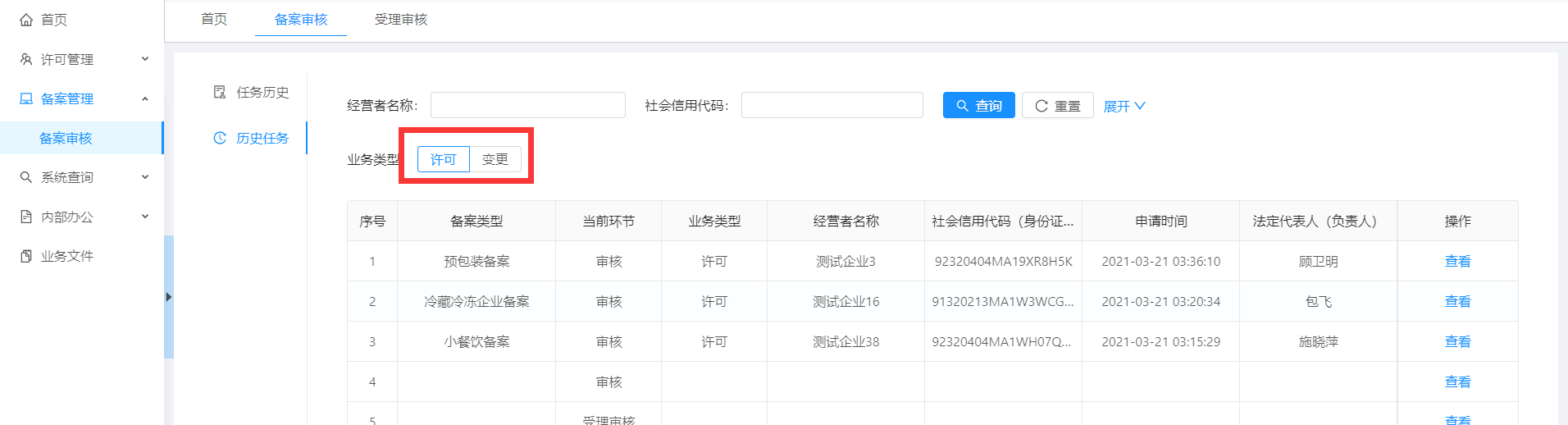
Task: Click the 历史任务 clock icon
Action: [220, 138]
